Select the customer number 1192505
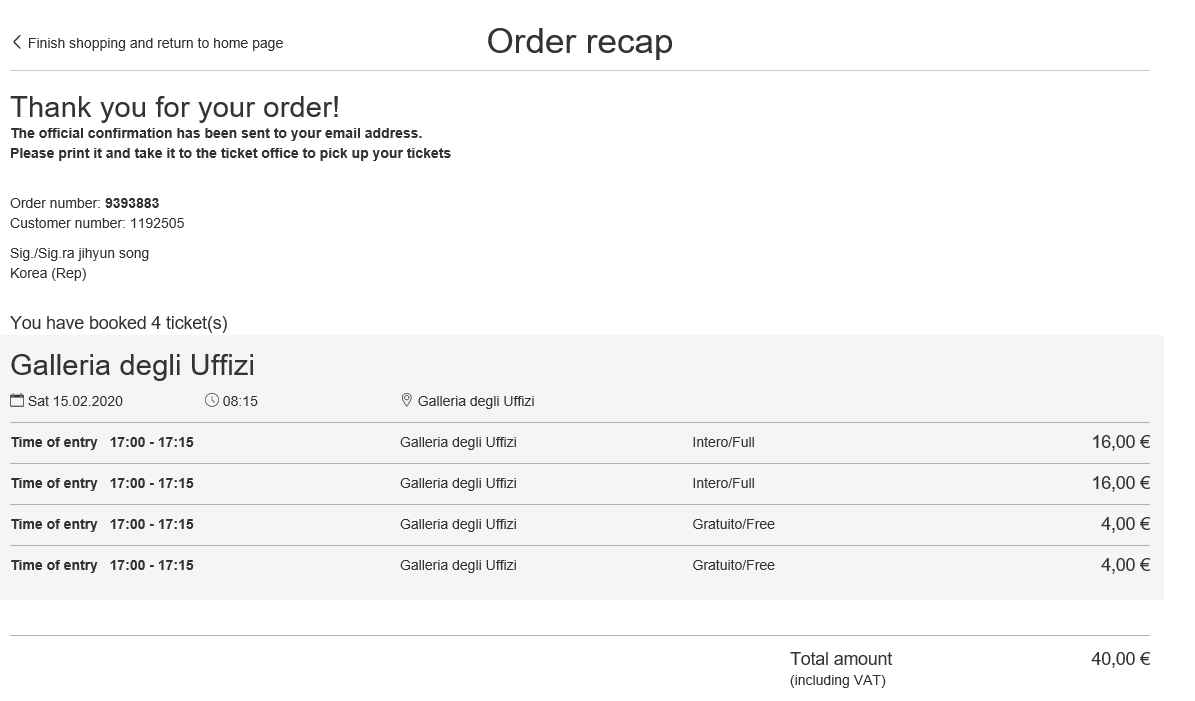The width and height of the screenshot is (1195, 701). (157, 223)
